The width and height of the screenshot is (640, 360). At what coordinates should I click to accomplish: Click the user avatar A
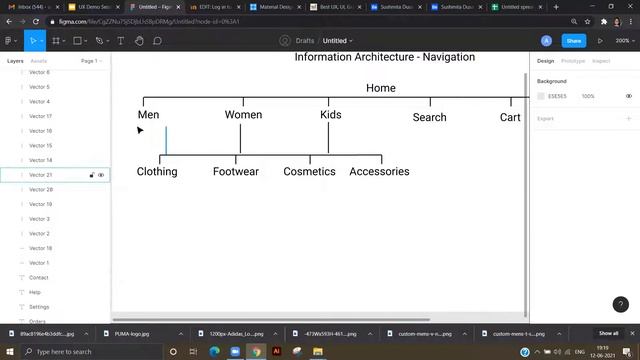(x=546, y=41)
